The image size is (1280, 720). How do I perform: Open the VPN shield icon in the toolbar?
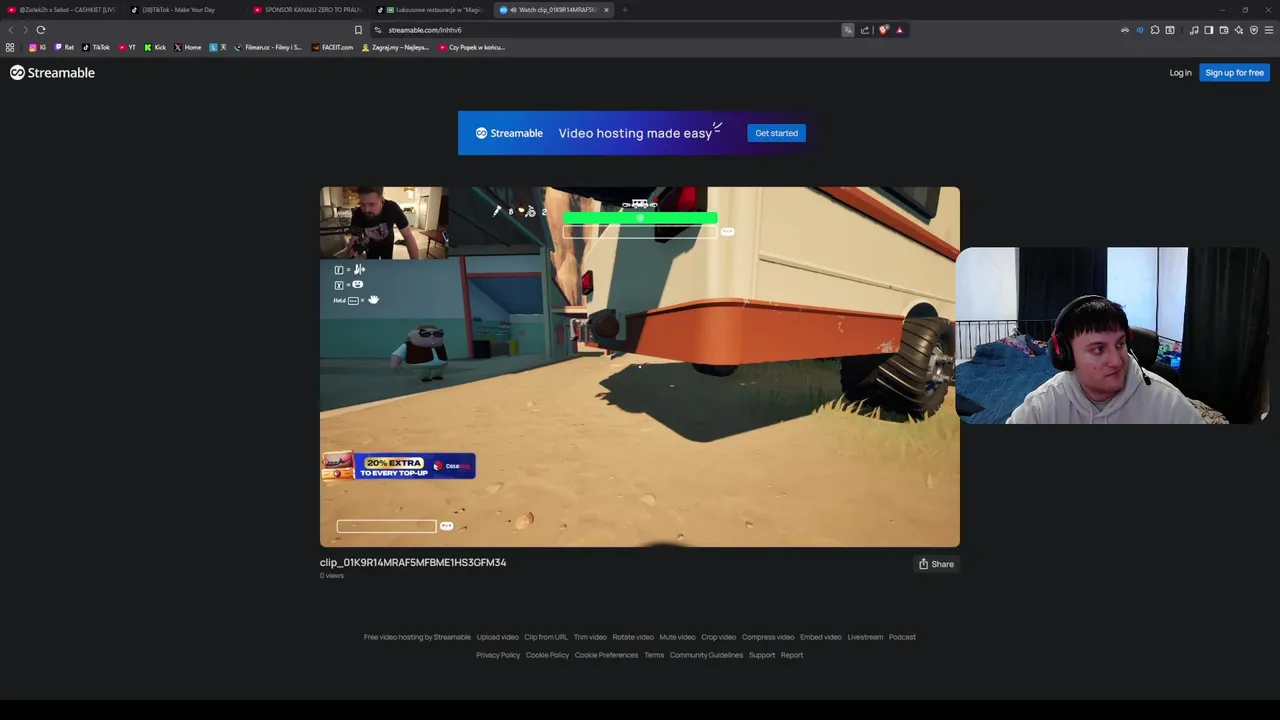click(1254, 30)
